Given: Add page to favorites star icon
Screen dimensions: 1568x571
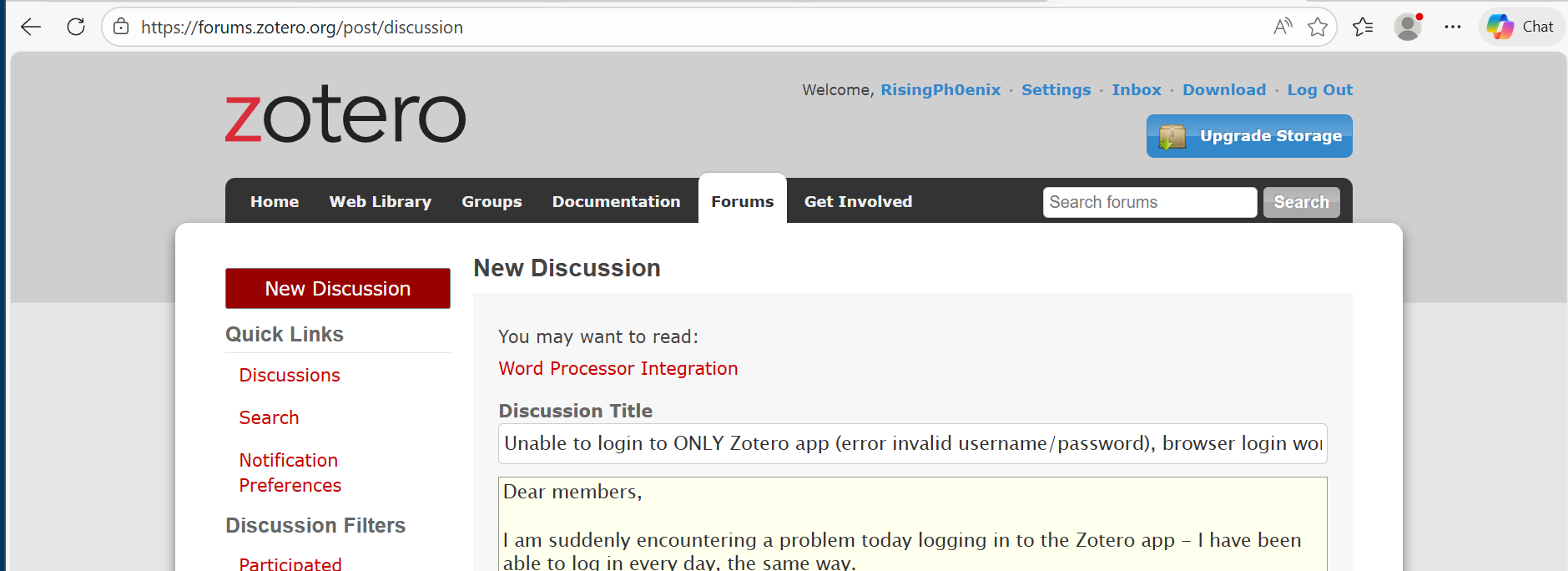Looking at the screenshot, I should [1318, 27].
